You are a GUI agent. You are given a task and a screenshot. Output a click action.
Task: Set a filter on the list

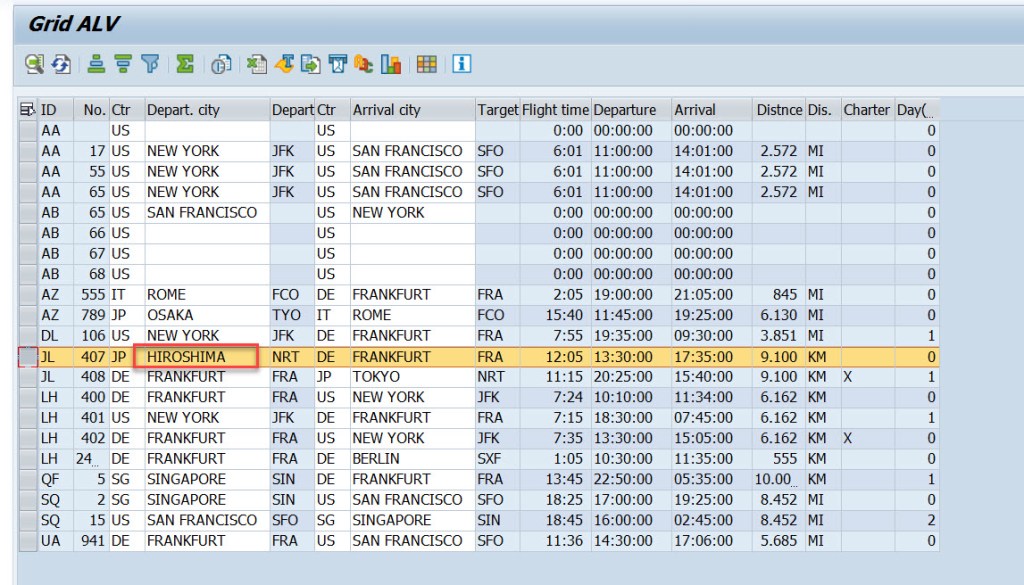pyautogui.click(x=149, y=64)
